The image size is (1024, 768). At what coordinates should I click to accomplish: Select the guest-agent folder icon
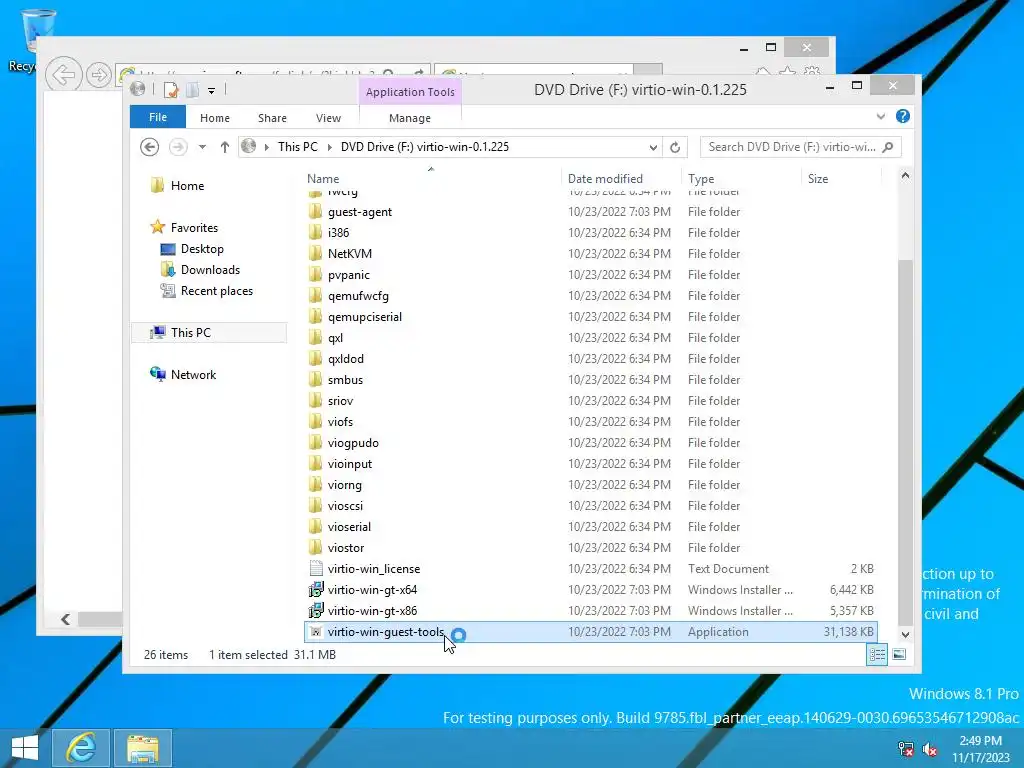315,212
